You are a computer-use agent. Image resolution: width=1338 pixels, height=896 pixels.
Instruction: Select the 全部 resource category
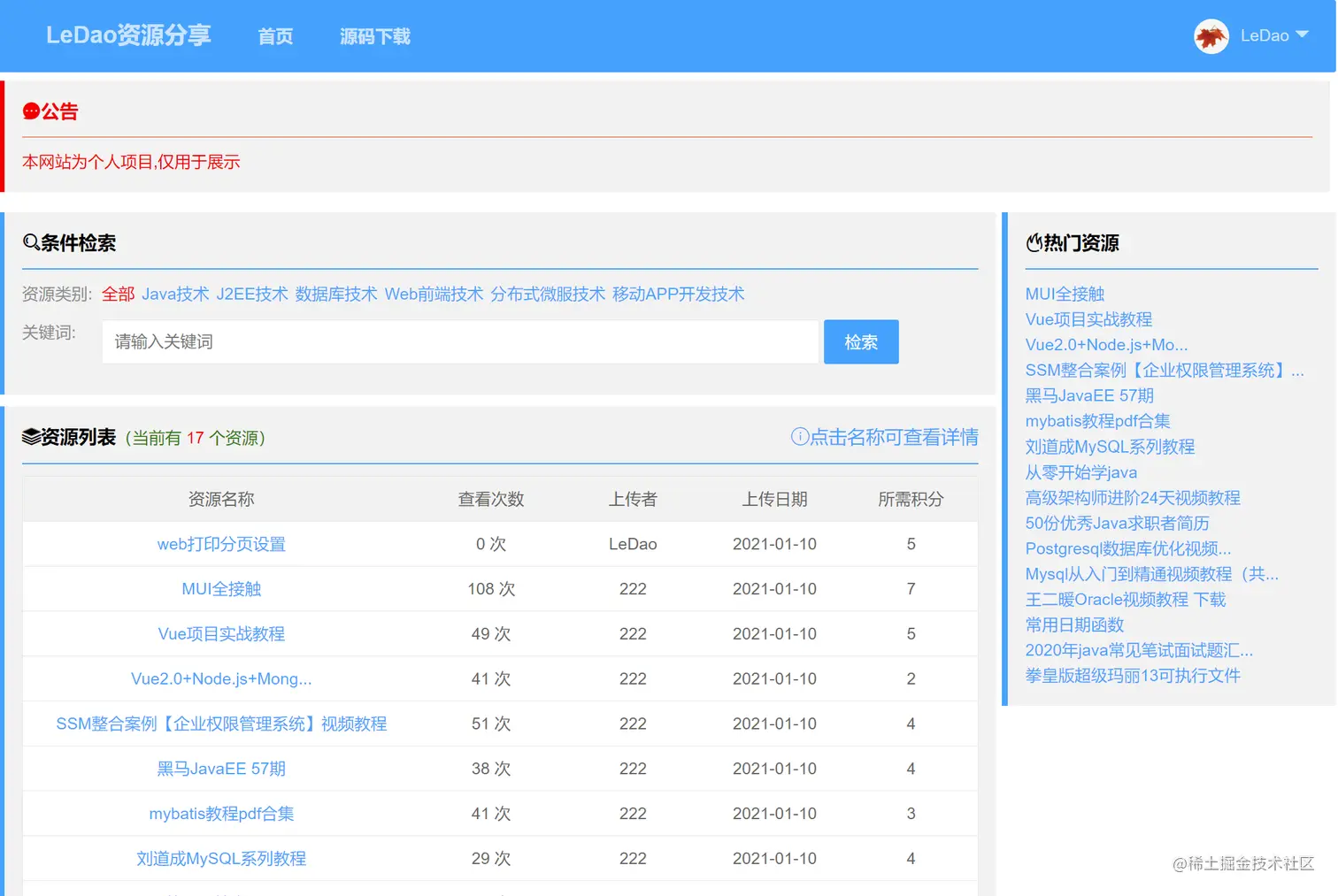click(119, 294)
